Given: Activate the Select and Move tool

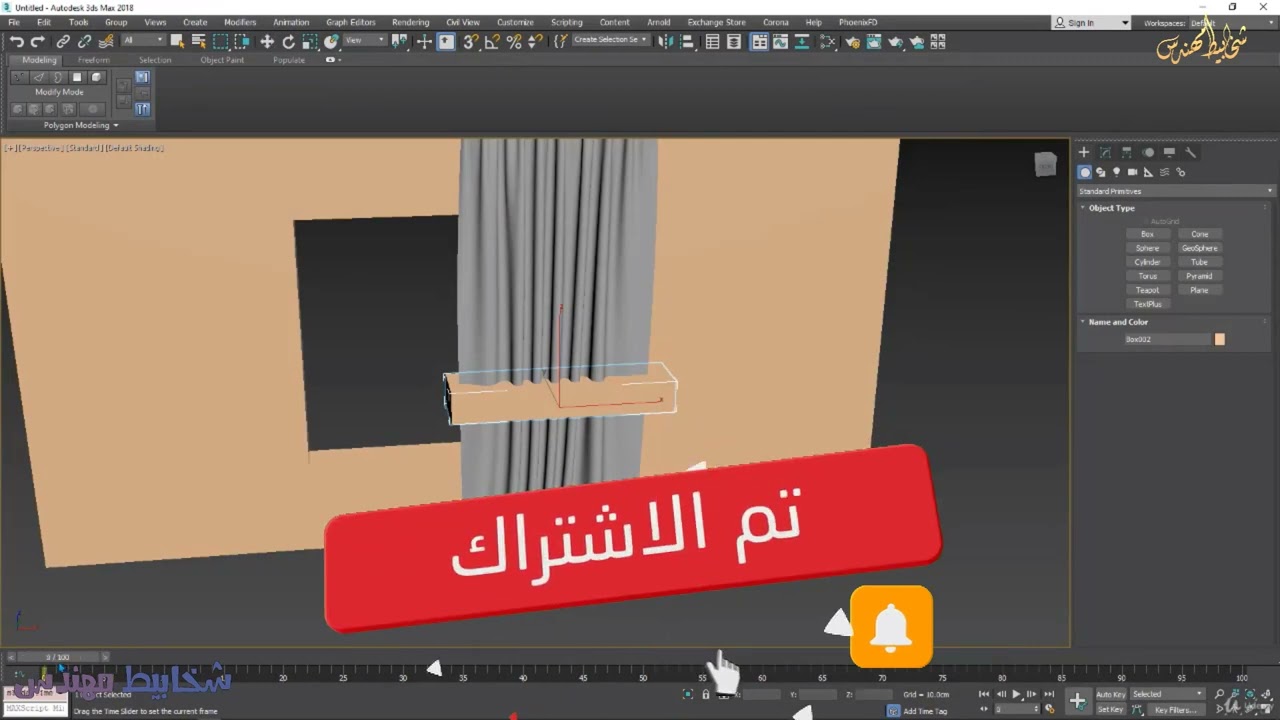Looking at the screenshot, I should coord(267,41).
